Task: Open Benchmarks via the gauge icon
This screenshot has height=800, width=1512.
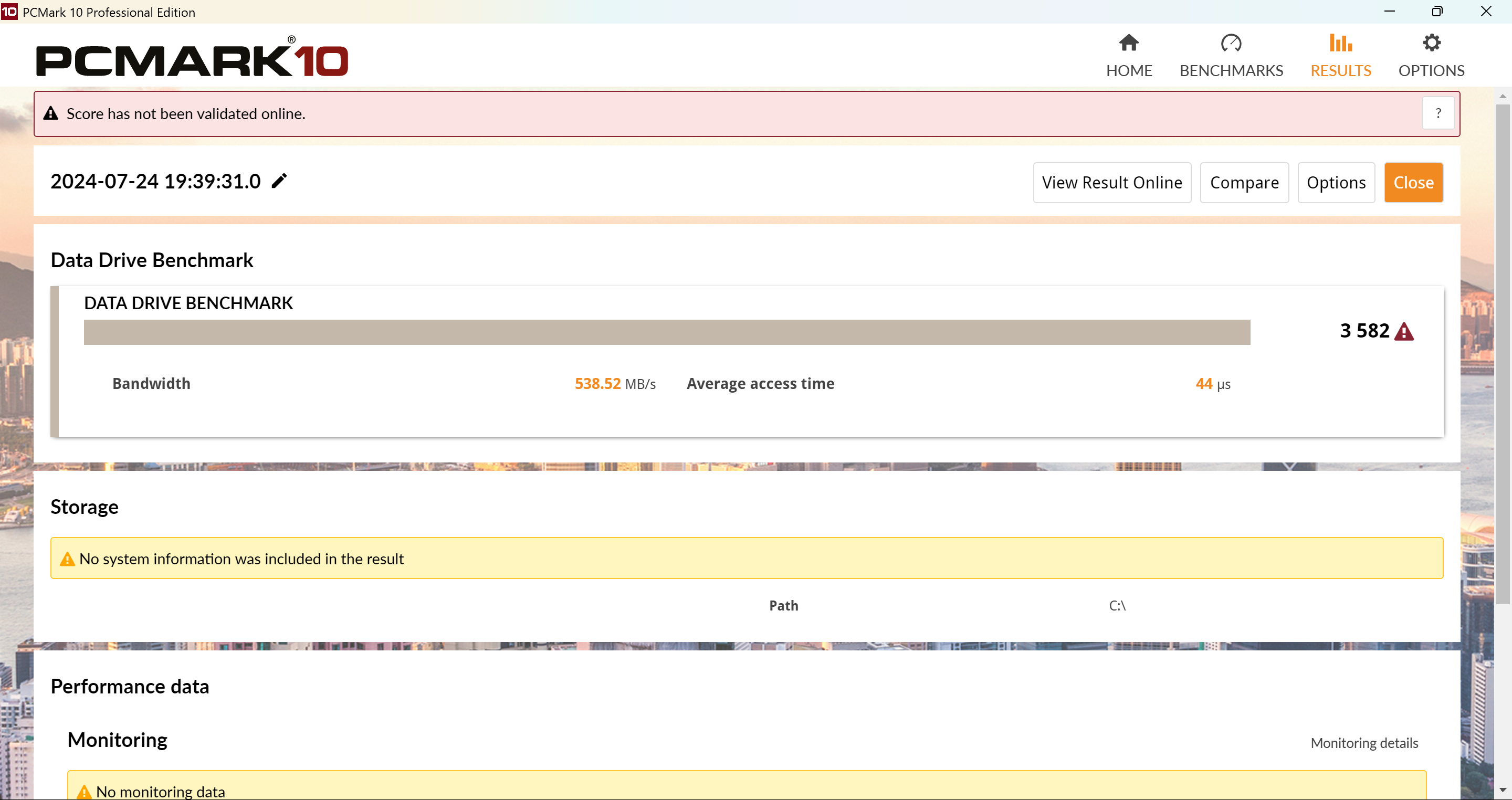Action: 1231,43
